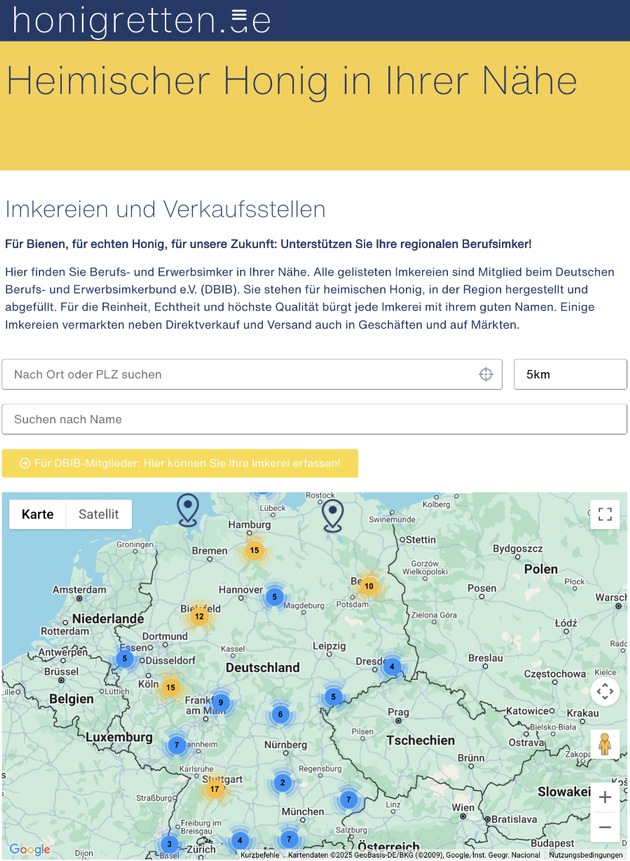
Task: Open the 9 cluster at Frankfurt
Action: 221,702
